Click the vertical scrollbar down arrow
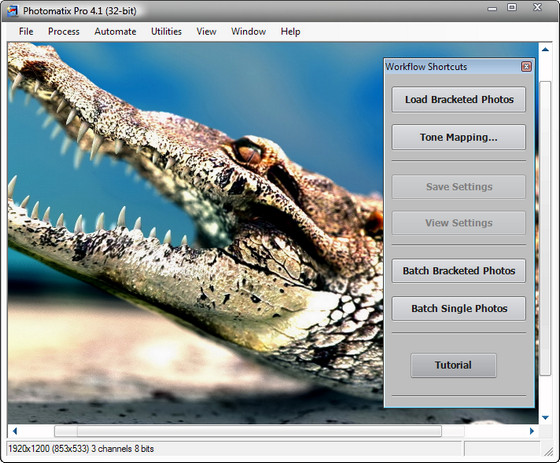The width and height of the screenshot is (560, 463). pyautogui.click(x=545, y=418)
